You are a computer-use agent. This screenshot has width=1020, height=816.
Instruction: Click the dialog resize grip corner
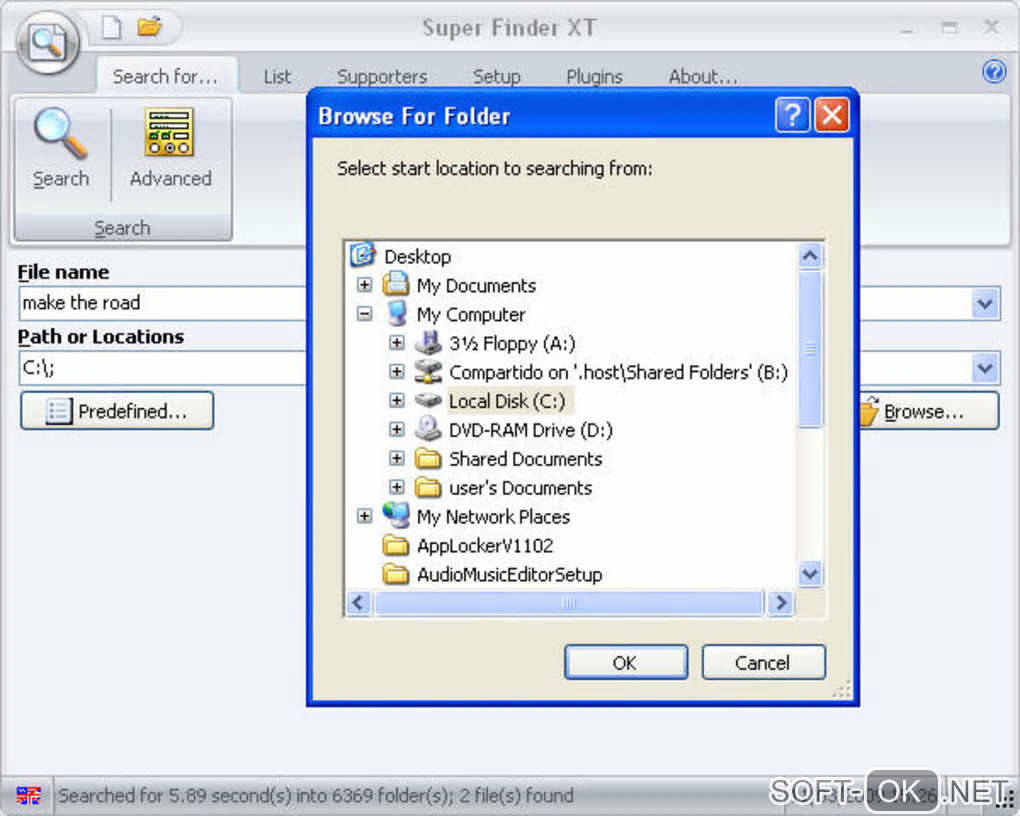pos(842,689)
